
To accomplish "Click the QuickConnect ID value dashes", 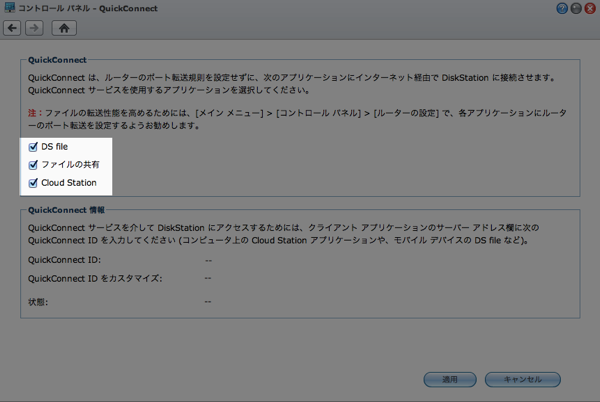I will [x=208, y=260].
